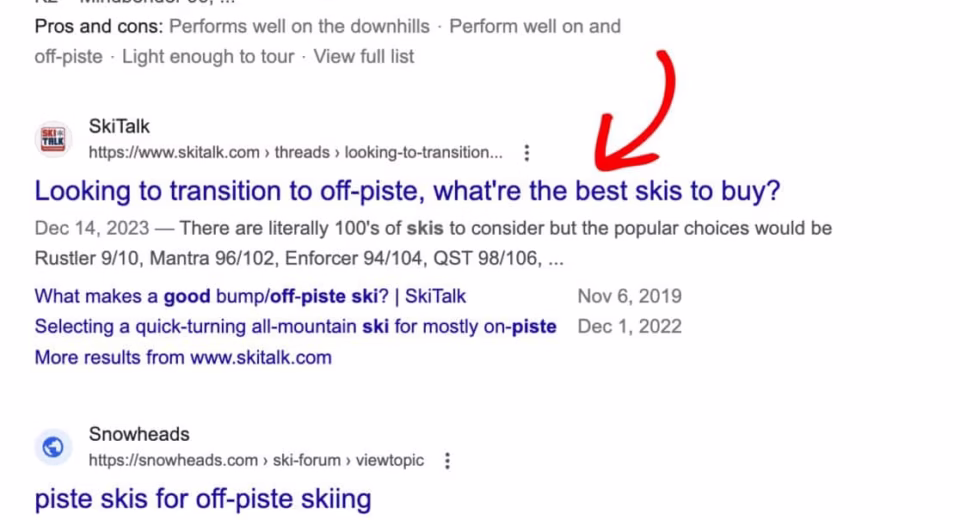Click the SkiTalk site name

coord(119,127)
